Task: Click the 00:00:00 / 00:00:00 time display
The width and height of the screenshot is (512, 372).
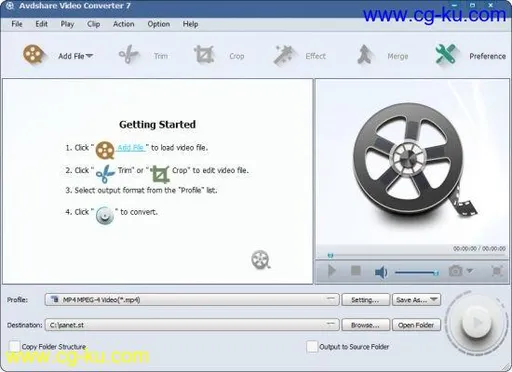Action: [479, 248]
